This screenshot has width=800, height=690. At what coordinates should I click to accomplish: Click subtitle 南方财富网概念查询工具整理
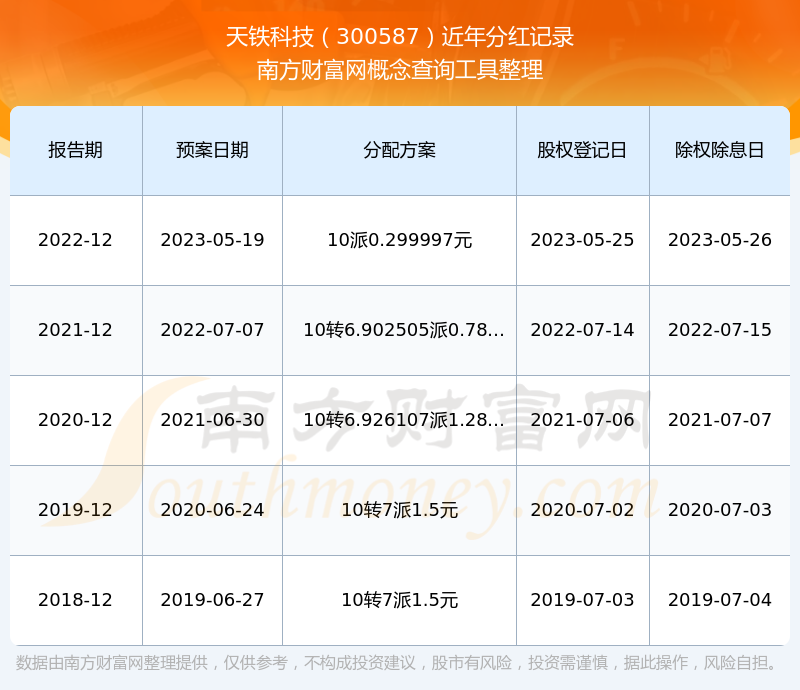399,70
